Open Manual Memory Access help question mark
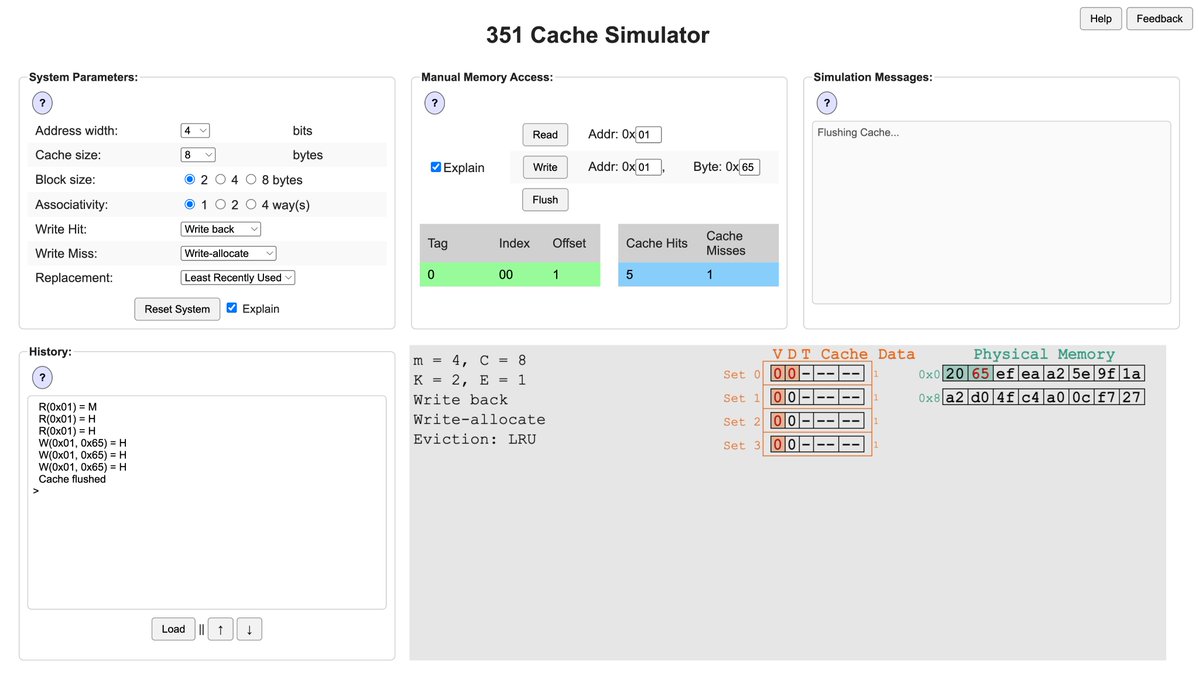This screenshot has width=1199, height=696. click(434, 102)
